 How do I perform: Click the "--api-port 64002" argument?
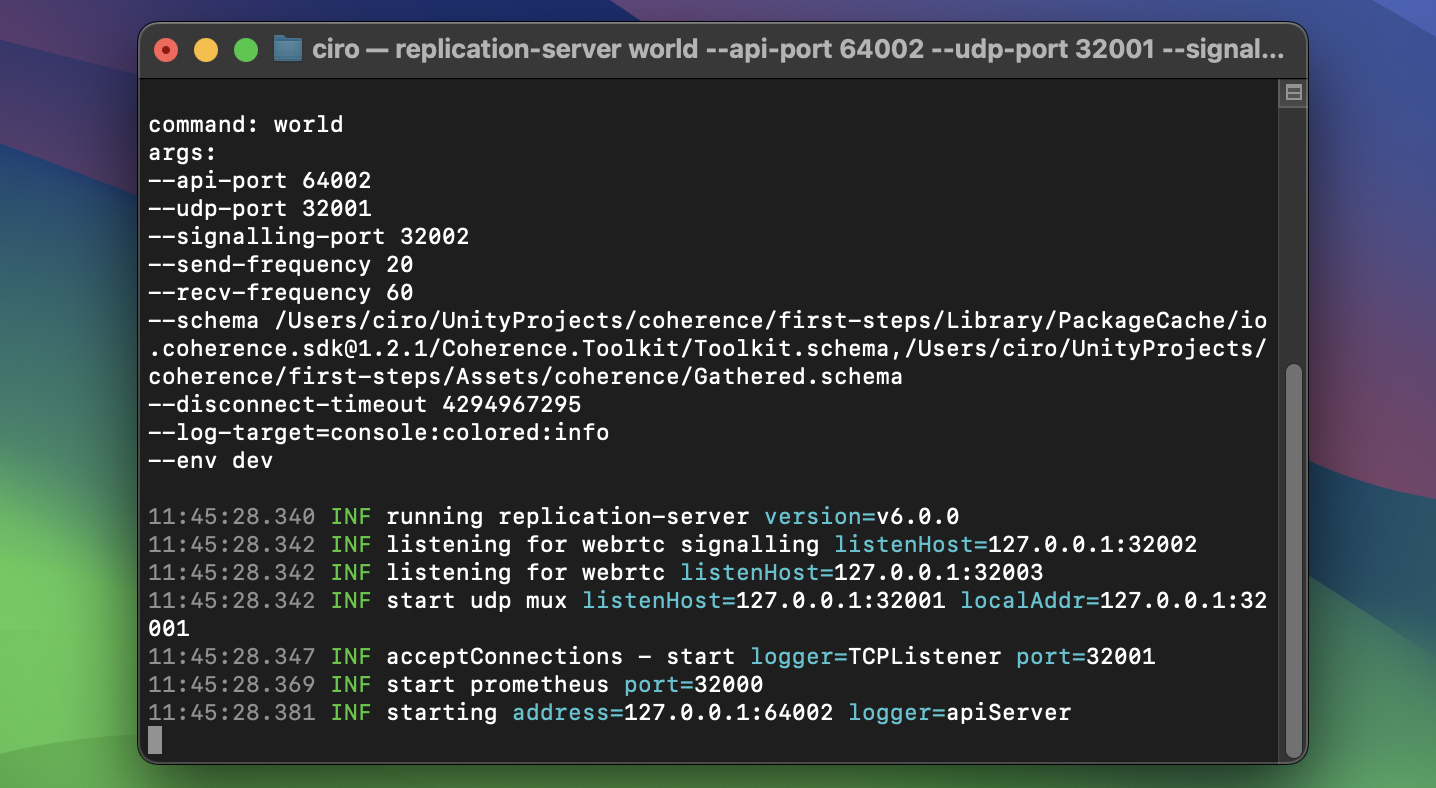click(260, 181)
